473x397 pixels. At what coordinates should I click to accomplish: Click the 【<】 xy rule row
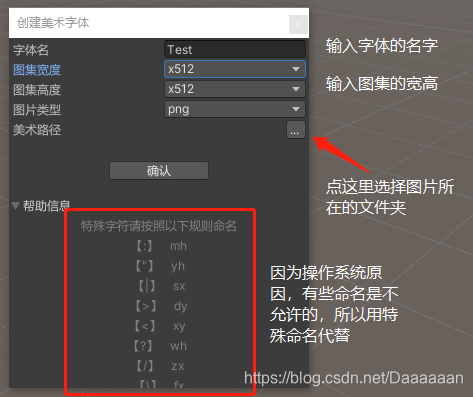(x=159, y=326)
